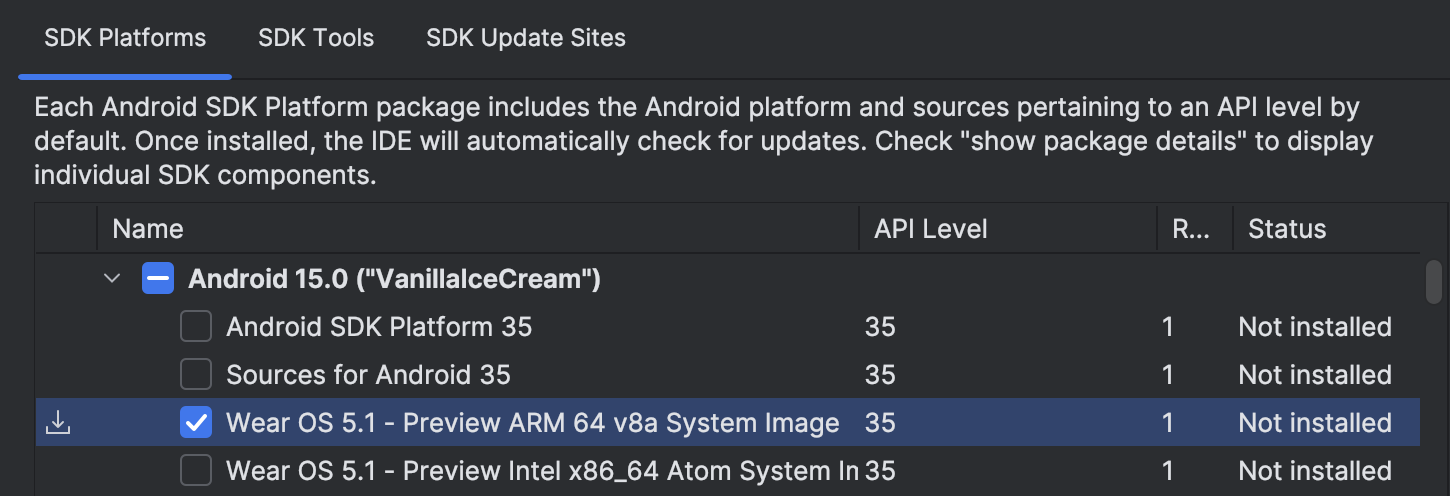The width and height of the screenshot is (1450, 496).
Task: Select Wear OS ARM 64 v8a System Image label
Action: pos(532,423)
